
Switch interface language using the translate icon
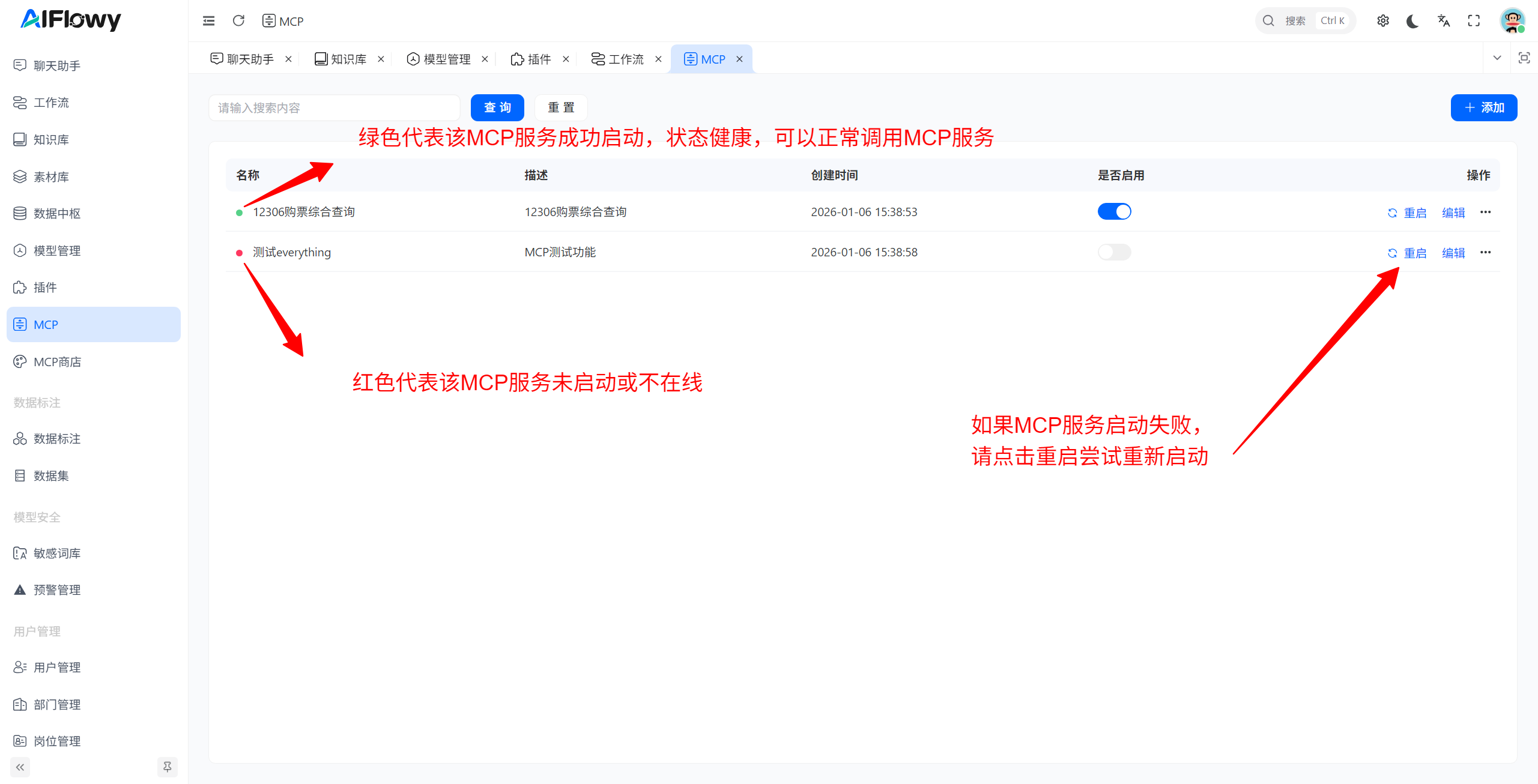pyautogui.click(x=1444, y=20)
